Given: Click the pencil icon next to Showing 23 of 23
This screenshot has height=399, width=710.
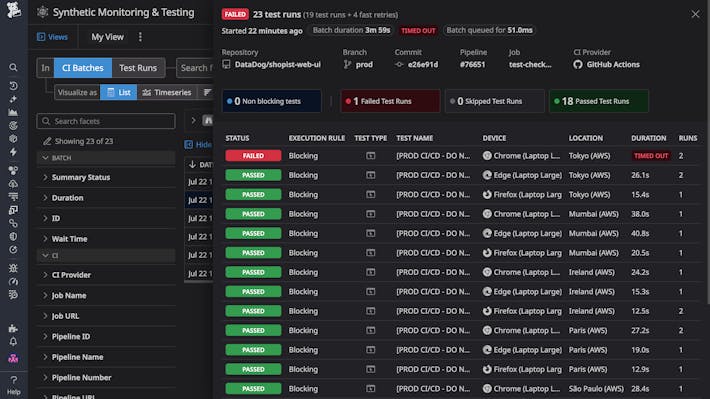Looking at the screenshot, I should coord(47,141).
